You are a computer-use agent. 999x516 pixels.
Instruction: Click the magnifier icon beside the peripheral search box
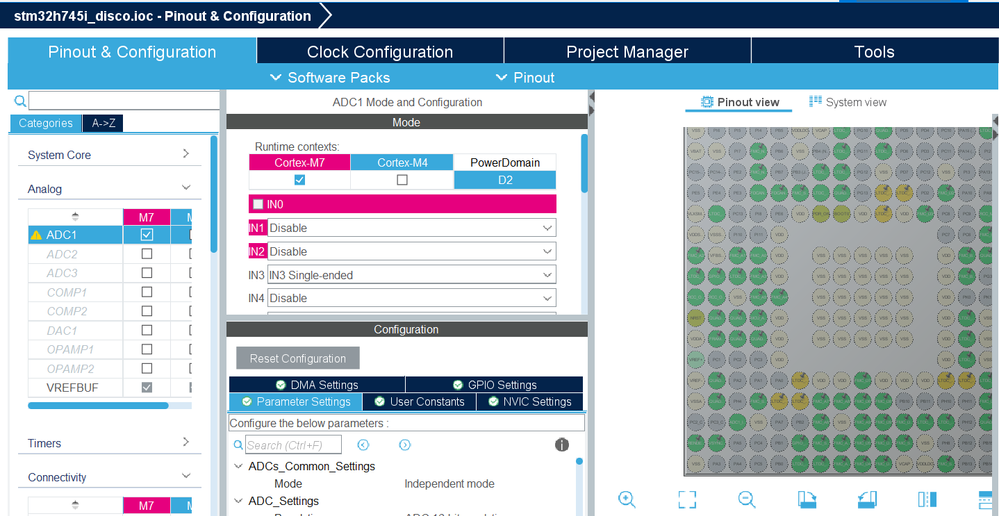pos(20,101)
